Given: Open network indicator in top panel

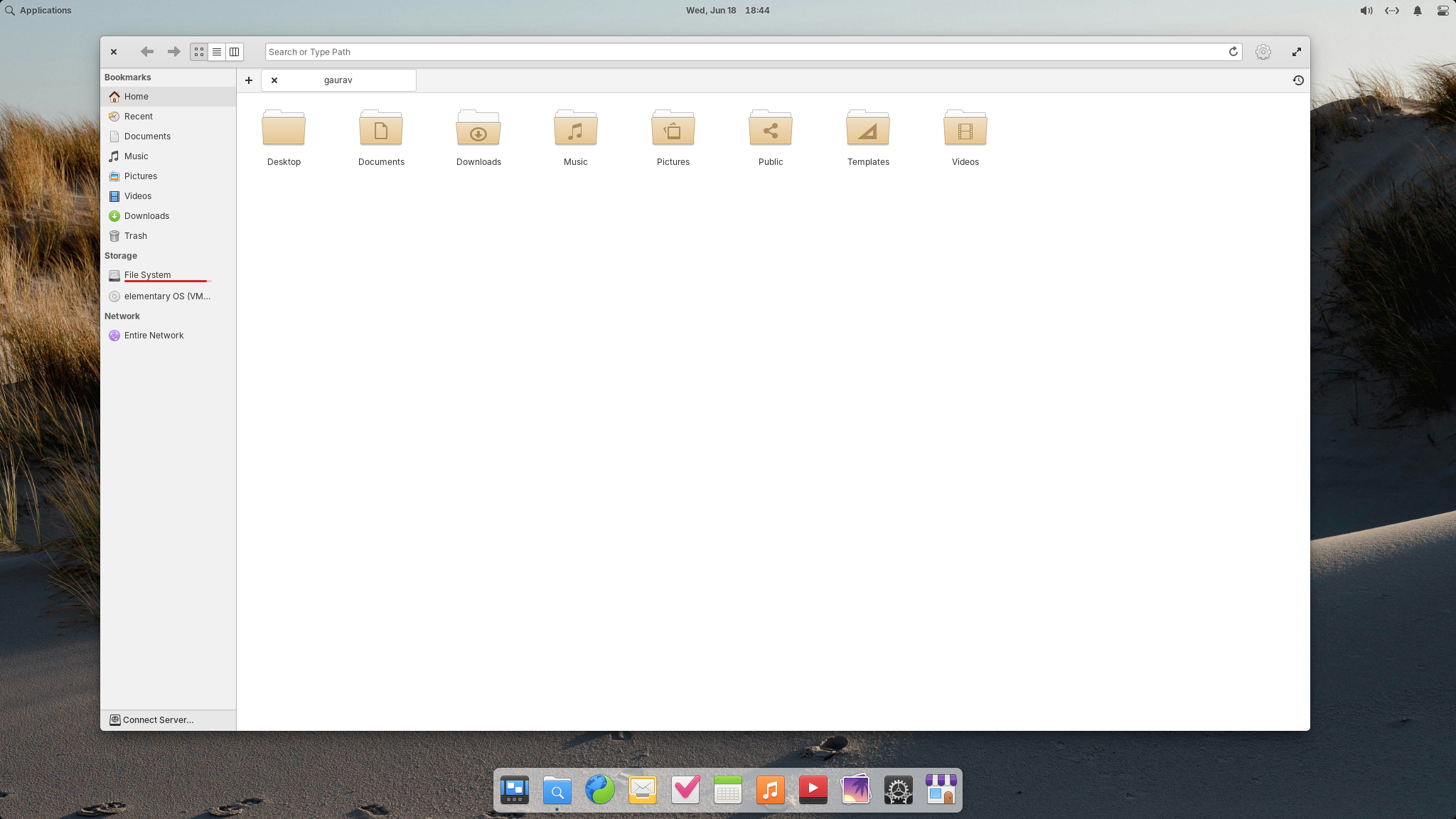Looking at the screenshot, I should 1392,11.
